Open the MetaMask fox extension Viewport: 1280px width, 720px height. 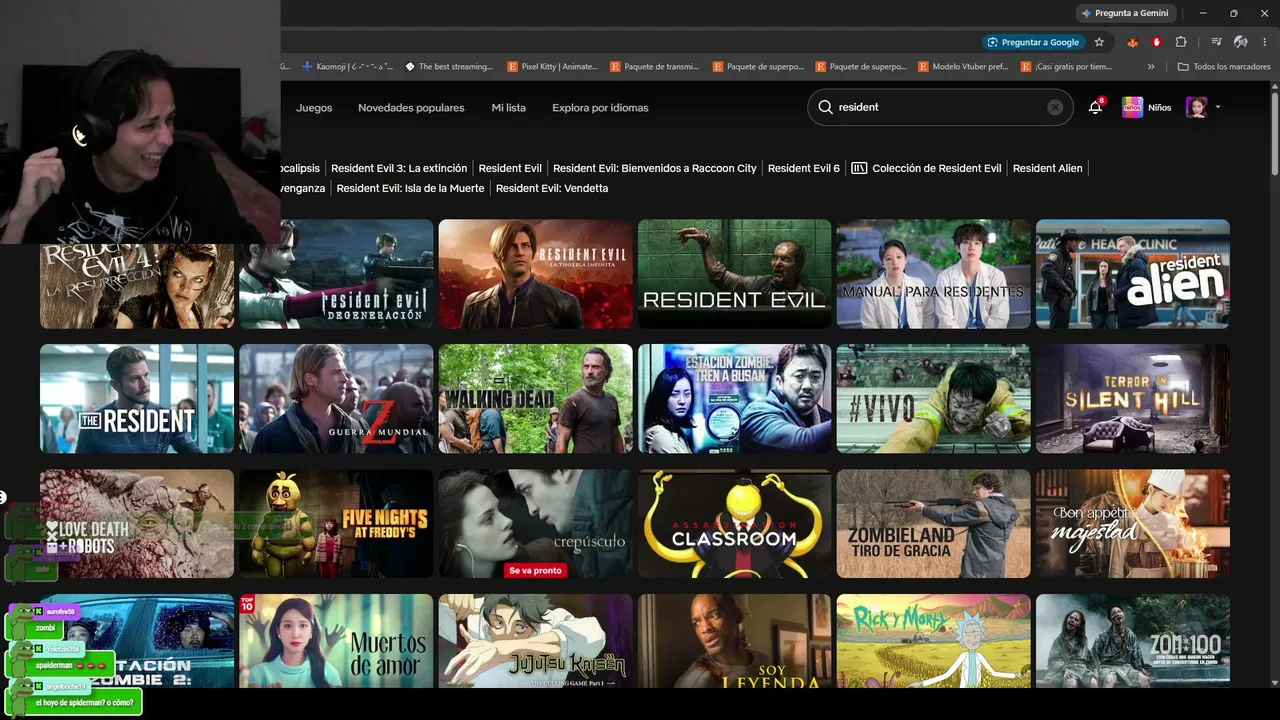tap(1133, 42)
